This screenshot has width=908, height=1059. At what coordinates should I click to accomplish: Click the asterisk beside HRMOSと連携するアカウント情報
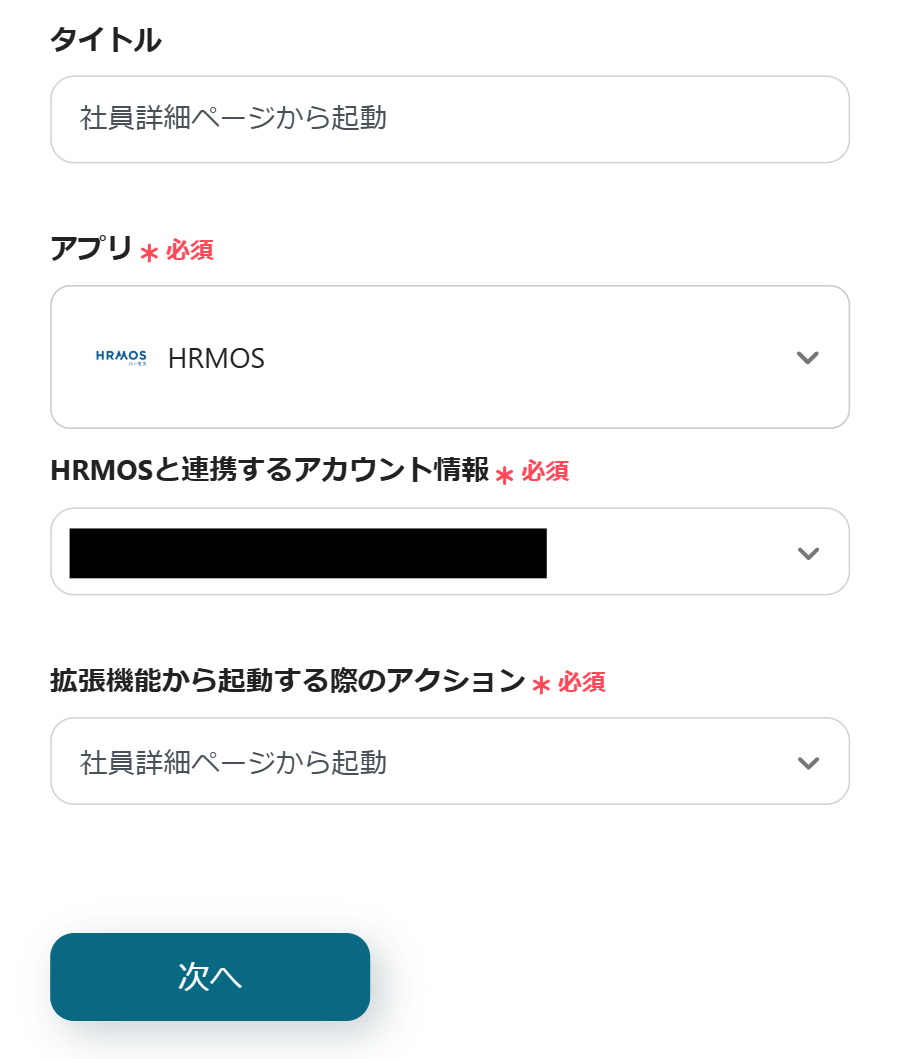tap(504, 475)
